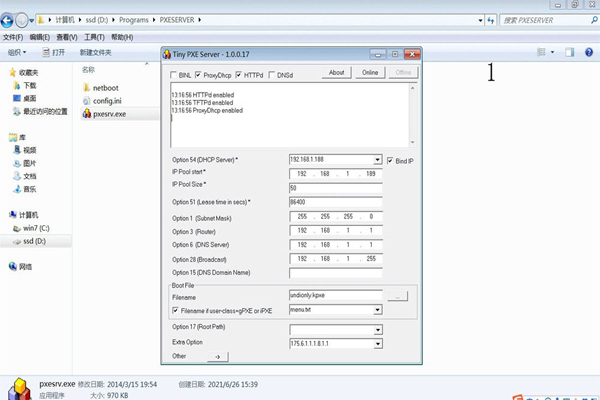The image size is (600, 400).
Task: Open the Option 17 Root Path dropdown
Action: point(377,330)
